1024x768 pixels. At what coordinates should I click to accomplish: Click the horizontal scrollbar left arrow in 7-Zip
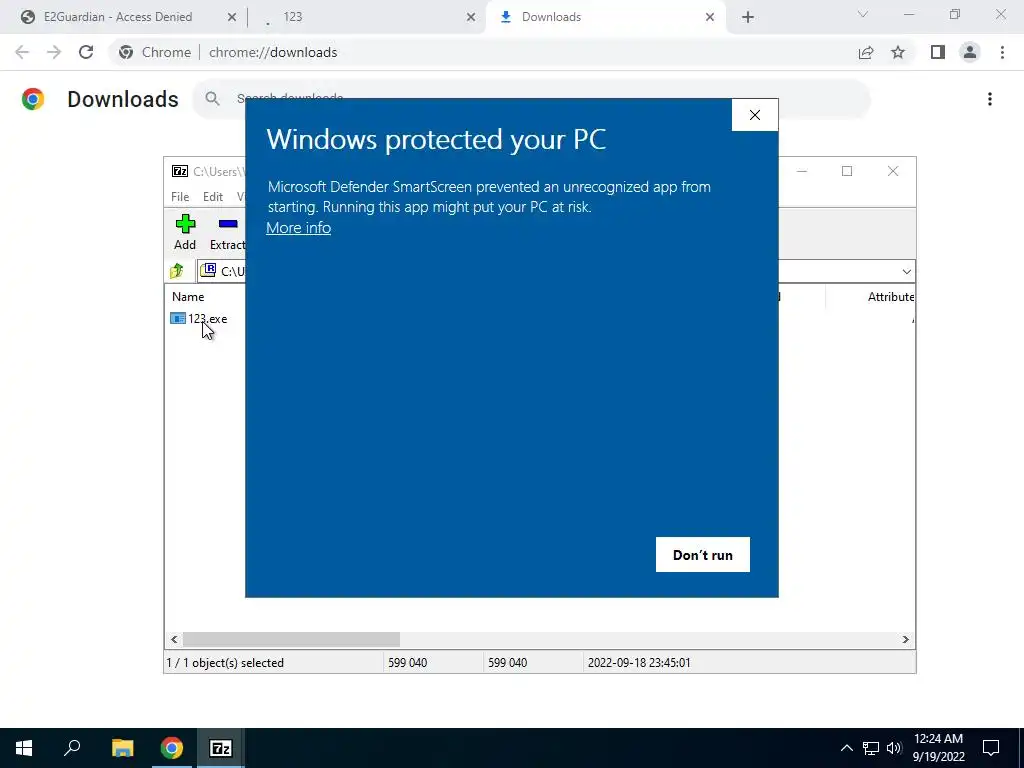[174, 639]
